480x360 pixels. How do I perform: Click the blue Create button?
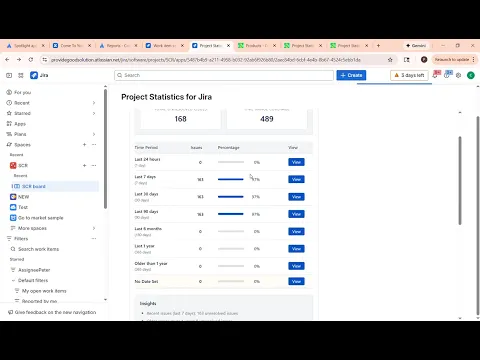coord(351,75)
